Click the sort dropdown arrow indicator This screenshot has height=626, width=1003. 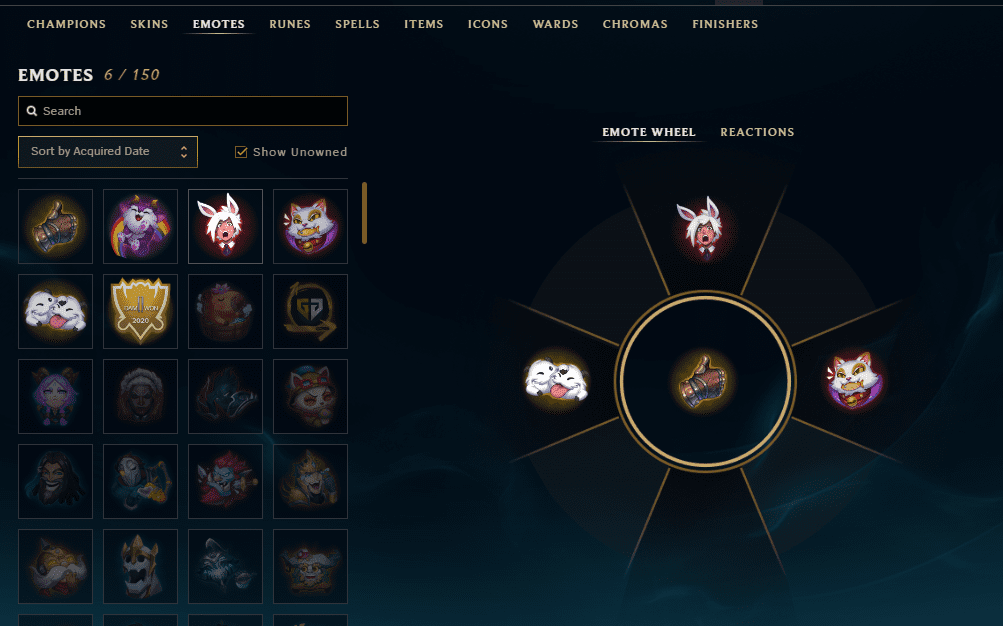point(184,152)
